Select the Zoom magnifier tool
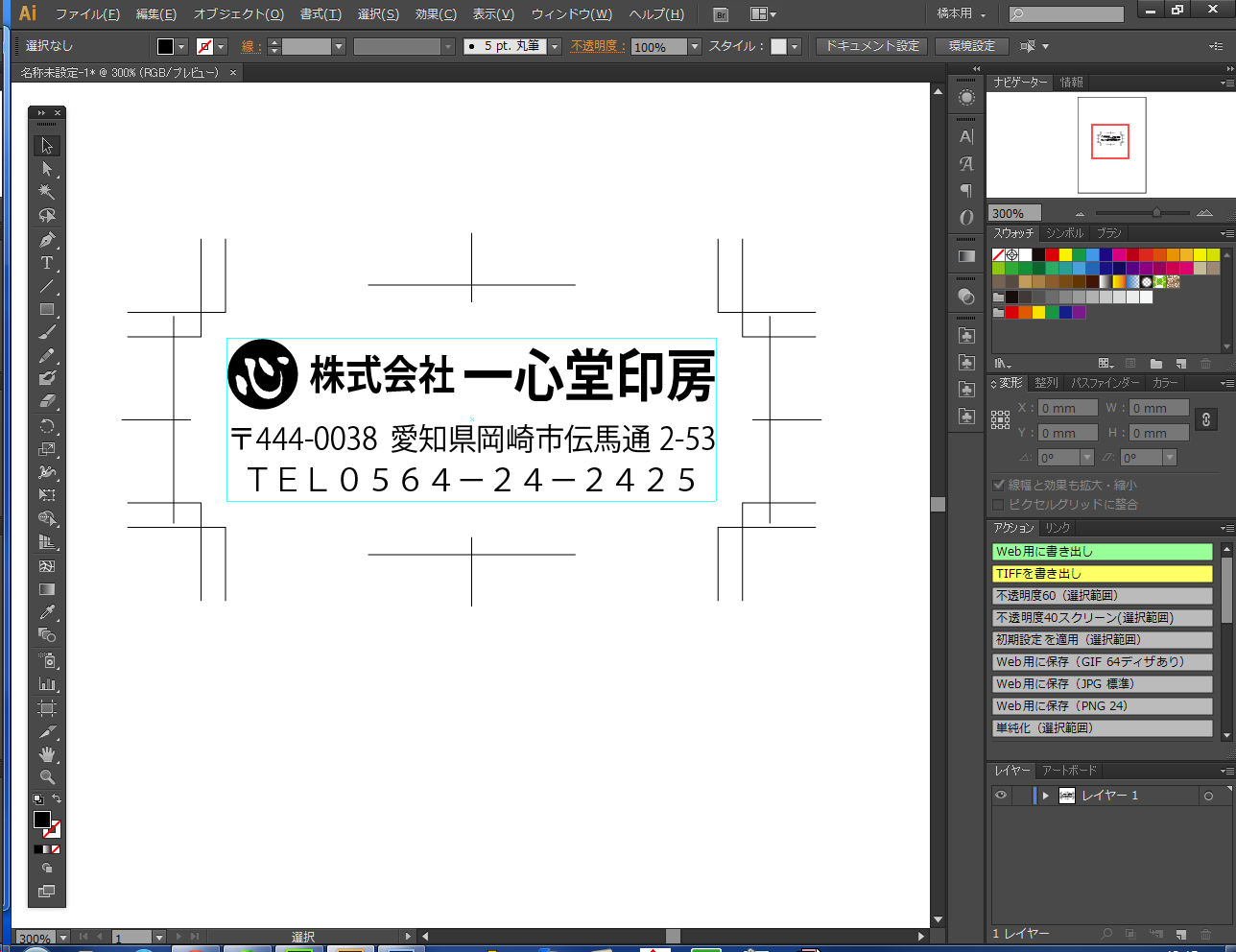 46,777
